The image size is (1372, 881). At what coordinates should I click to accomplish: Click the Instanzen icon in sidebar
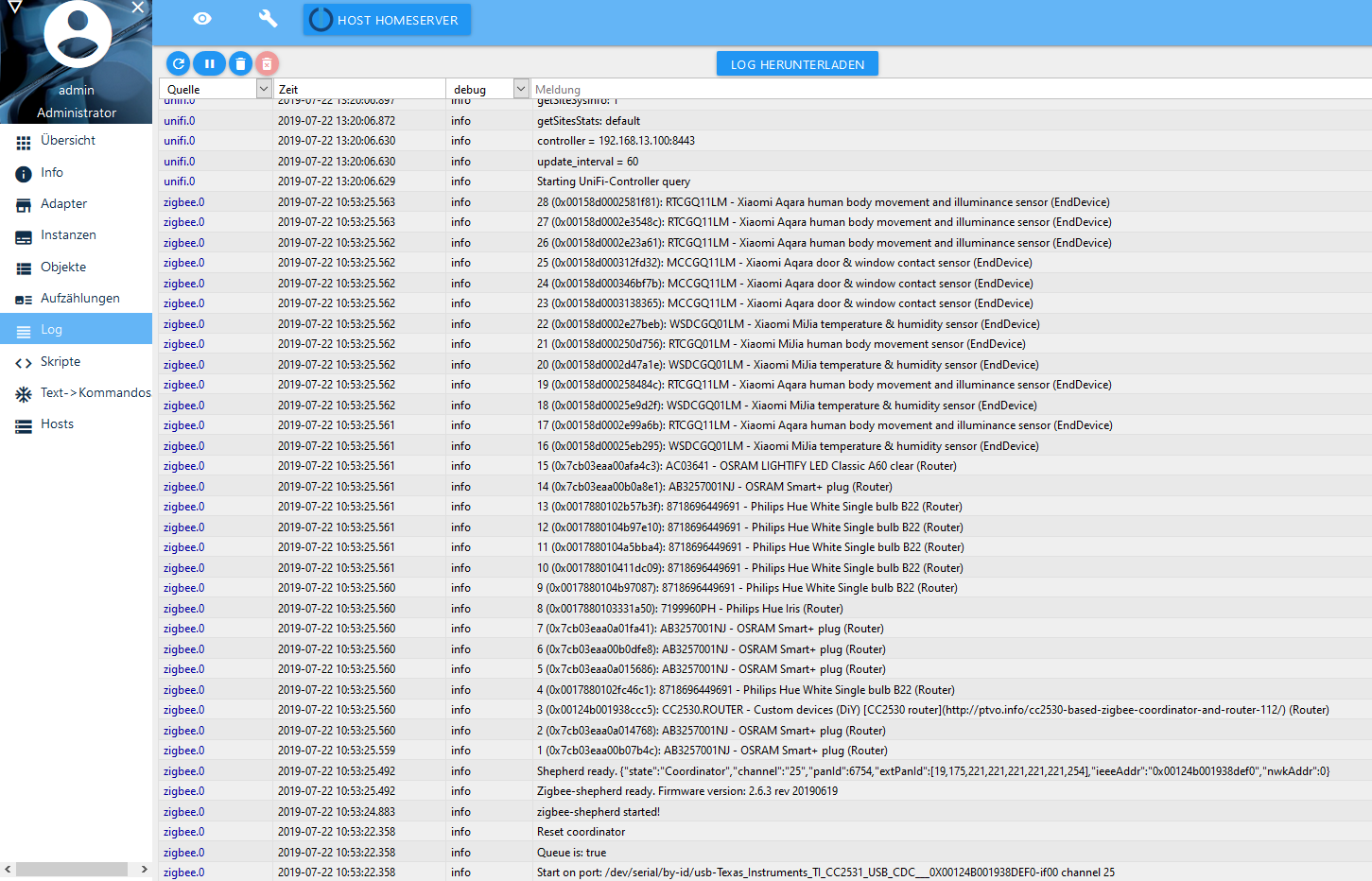coord(24,236)
